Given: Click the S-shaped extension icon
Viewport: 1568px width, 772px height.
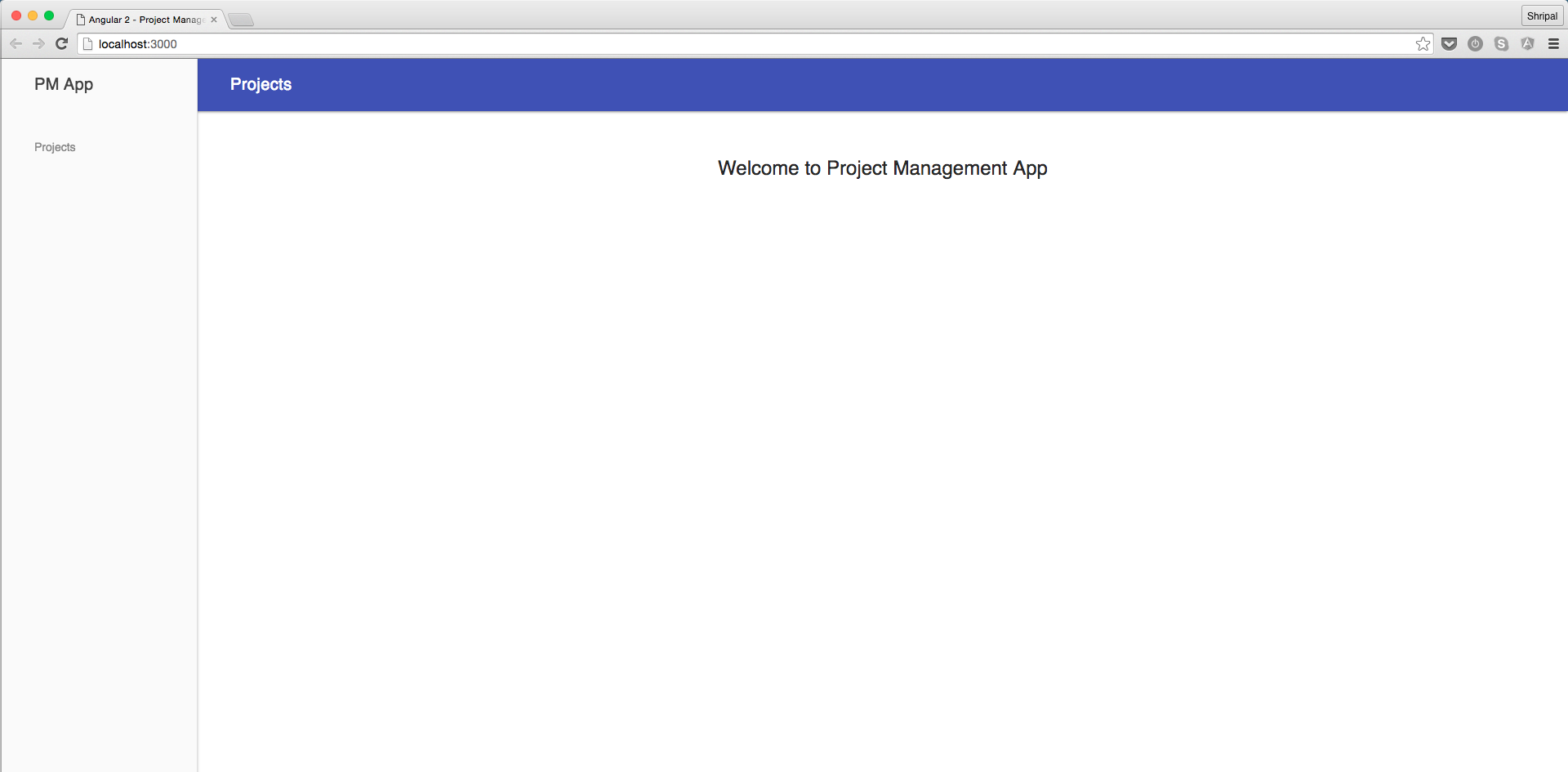Looking at the screenshot, I should (x=1502, y=44).
